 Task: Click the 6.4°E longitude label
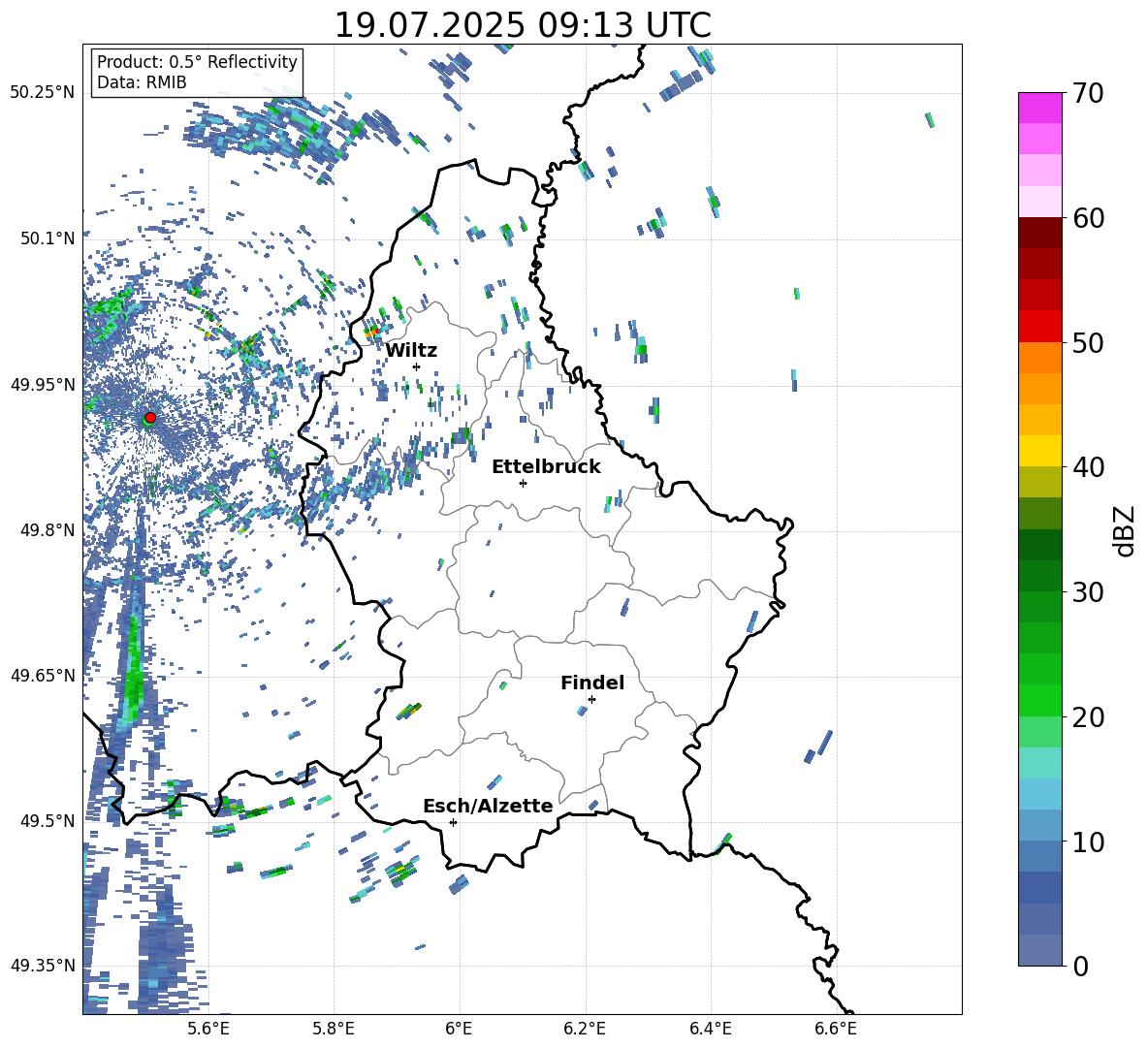point(710,1029)
